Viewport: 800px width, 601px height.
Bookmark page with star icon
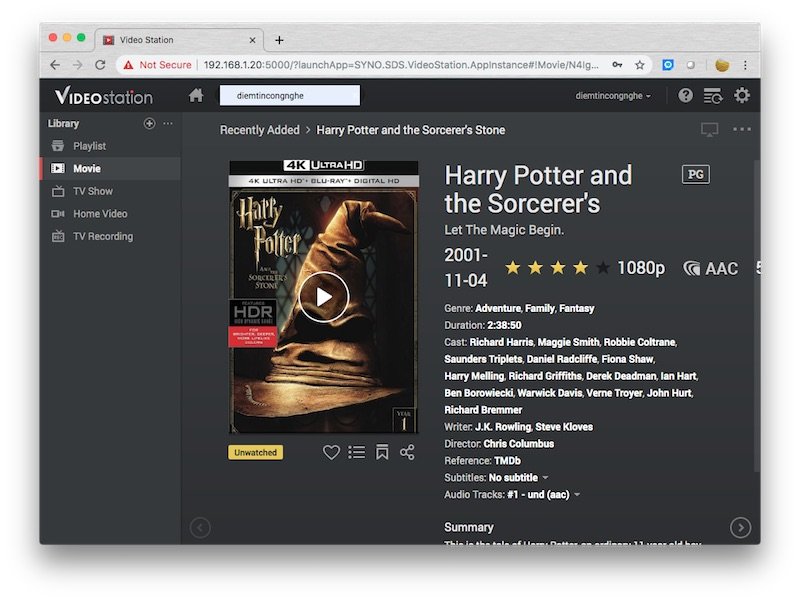click(x=640, y=65)
